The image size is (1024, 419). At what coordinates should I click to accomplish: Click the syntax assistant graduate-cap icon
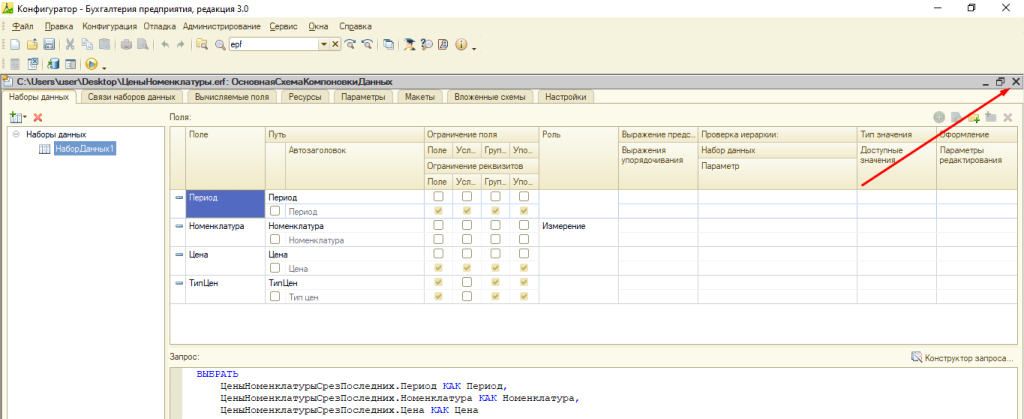[x=410, y=45]
